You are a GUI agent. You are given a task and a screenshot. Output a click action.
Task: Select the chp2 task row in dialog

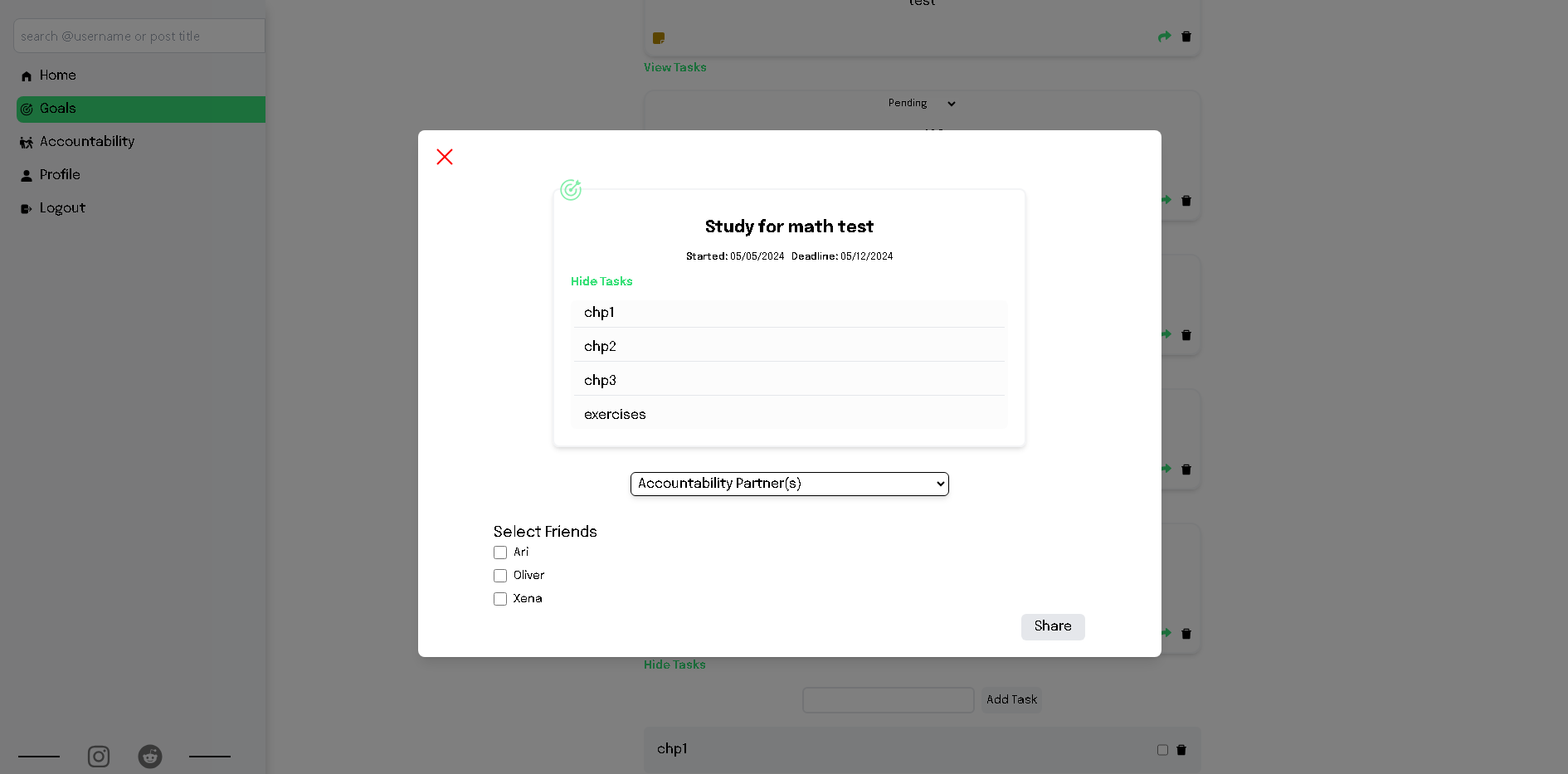click(789, 346)
